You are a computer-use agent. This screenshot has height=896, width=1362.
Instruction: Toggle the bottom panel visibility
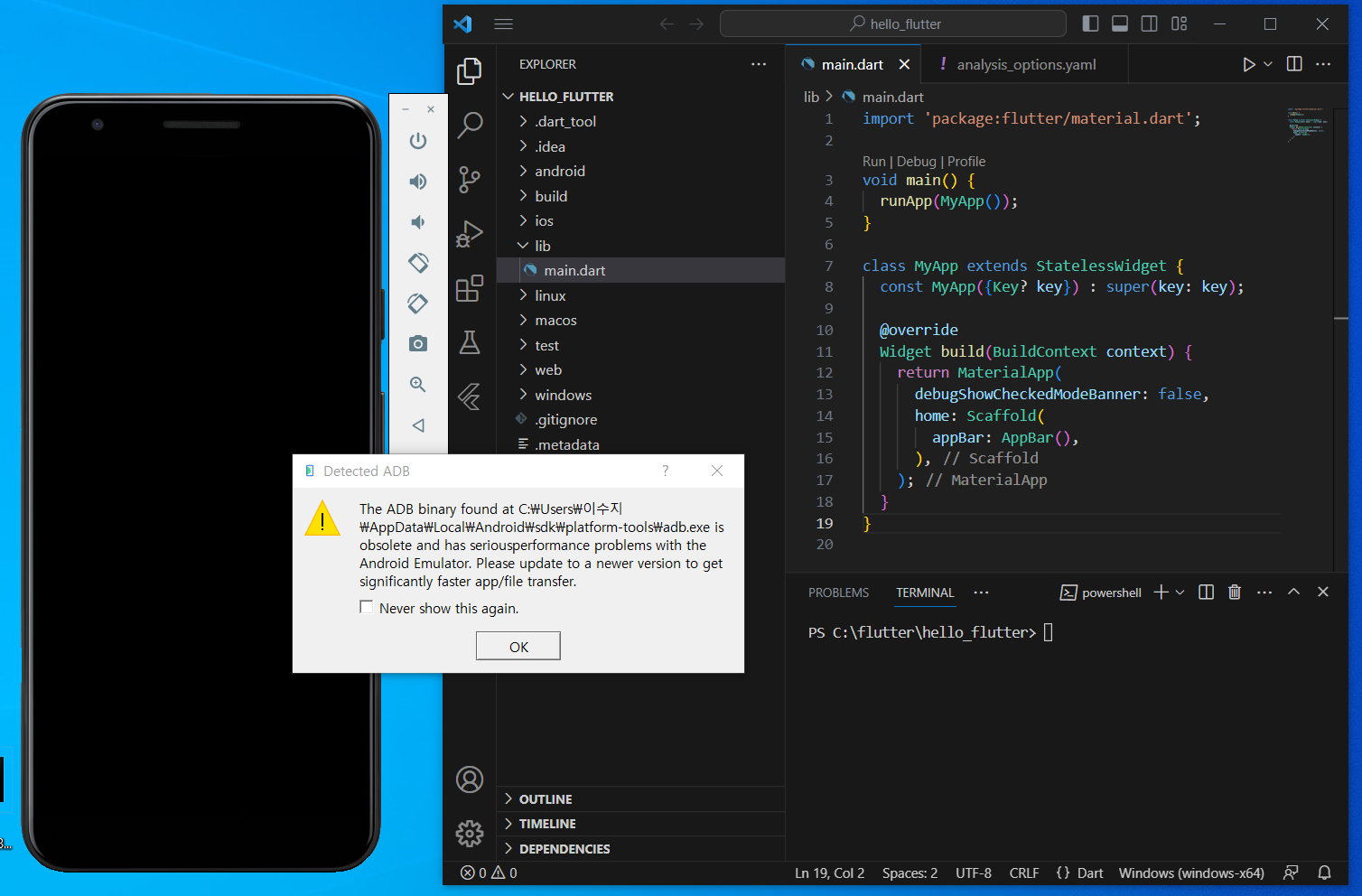(x=1120, y=24)
